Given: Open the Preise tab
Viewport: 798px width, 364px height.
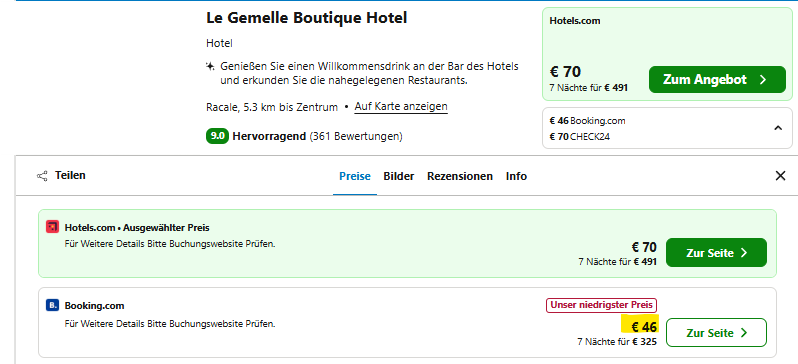Looking at the screenshot, I should [355, 176].
